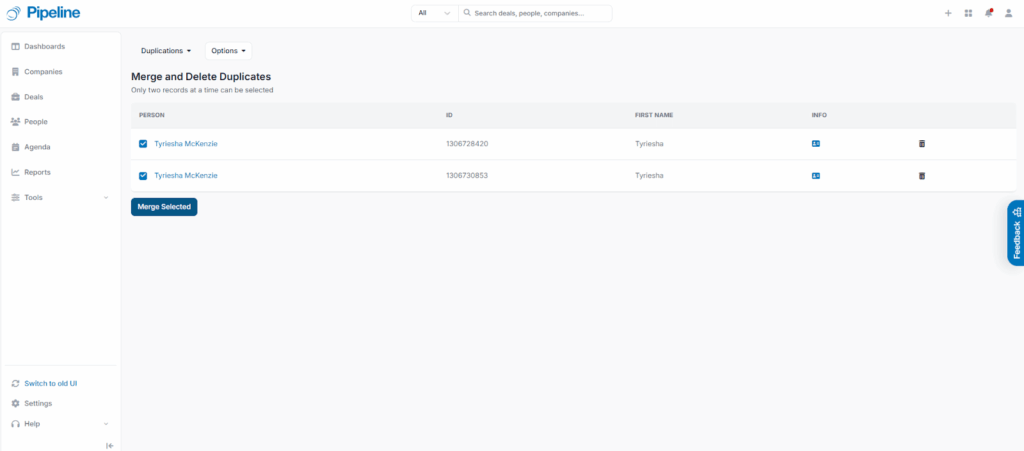Delete the record with ID 1306728420
This screenshot has height=451, width=1024.
click(922, 144)
